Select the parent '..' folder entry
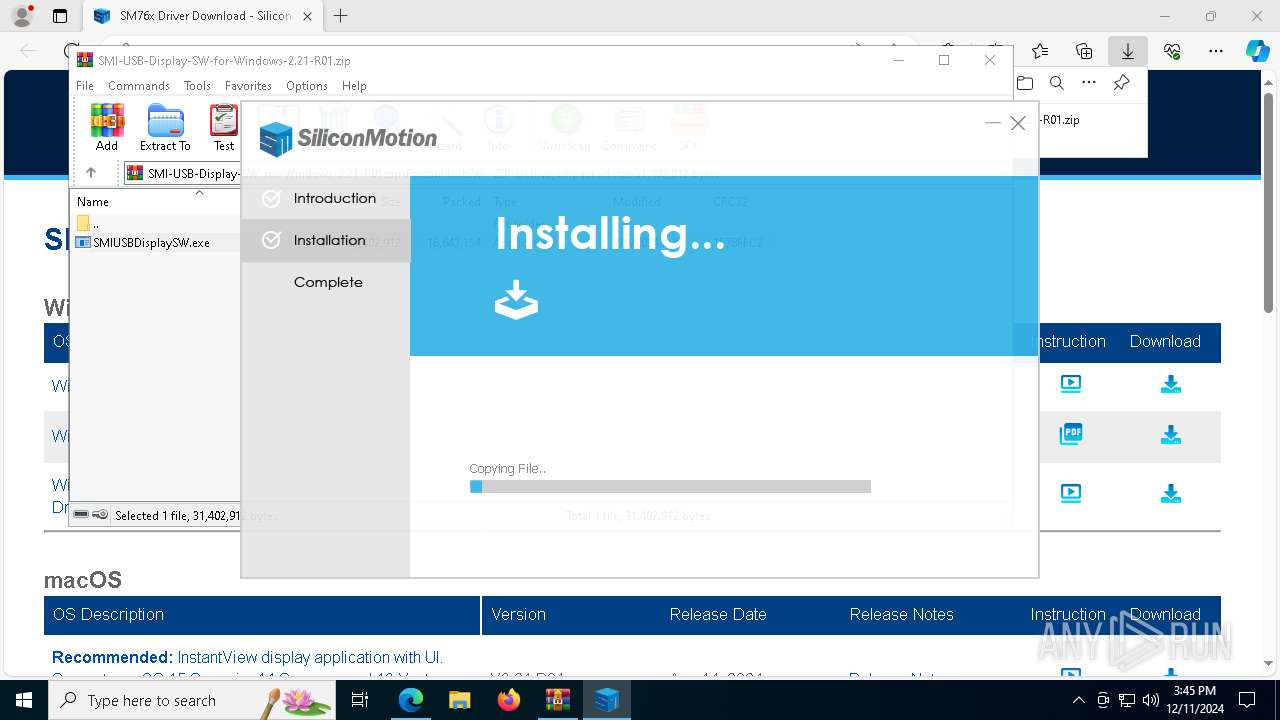This screenshot has width=1280, height=720. 88,223
